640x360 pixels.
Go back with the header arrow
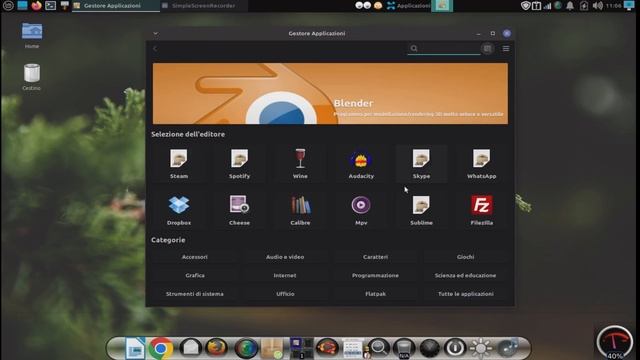tap(156, 49)
